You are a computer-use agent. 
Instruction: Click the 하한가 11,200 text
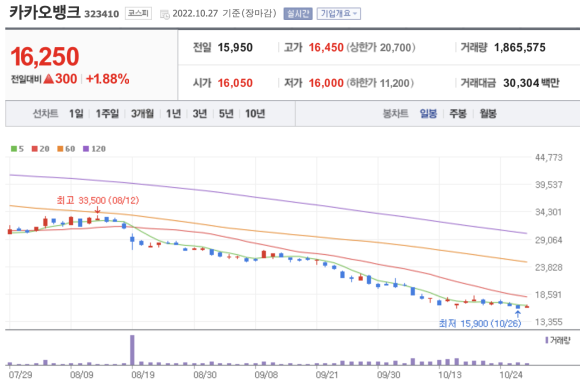click(380, 83)
